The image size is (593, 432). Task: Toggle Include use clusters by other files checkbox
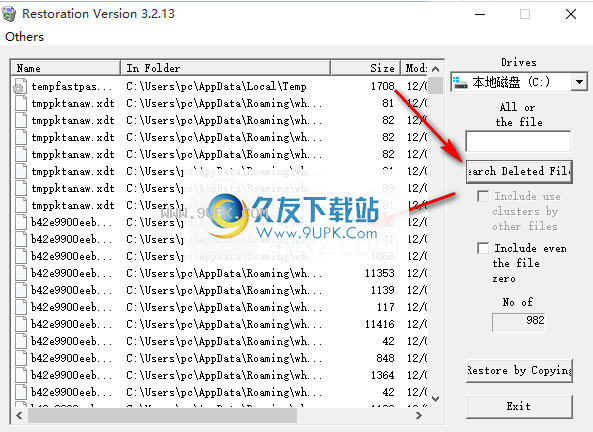pos(483,196)
